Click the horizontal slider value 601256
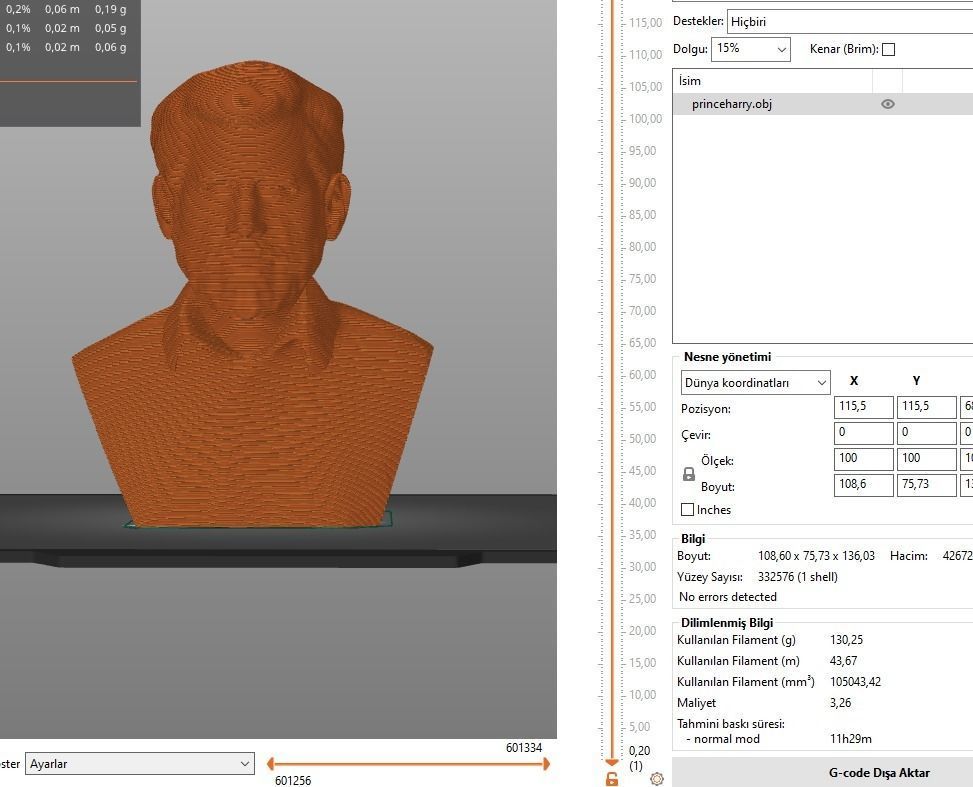The width and height of the screenshot is (973, 787). point(293,780)
